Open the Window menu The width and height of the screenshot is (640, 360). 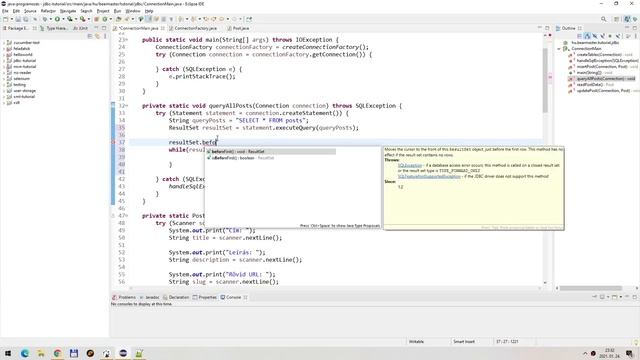[x=133, y=11]
